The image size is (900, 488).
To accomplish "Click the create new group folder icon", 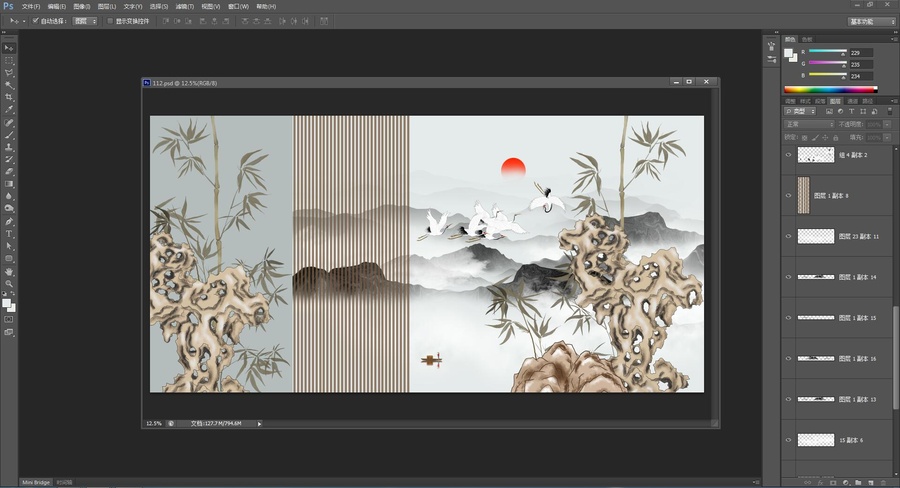I will pos(858,483).
